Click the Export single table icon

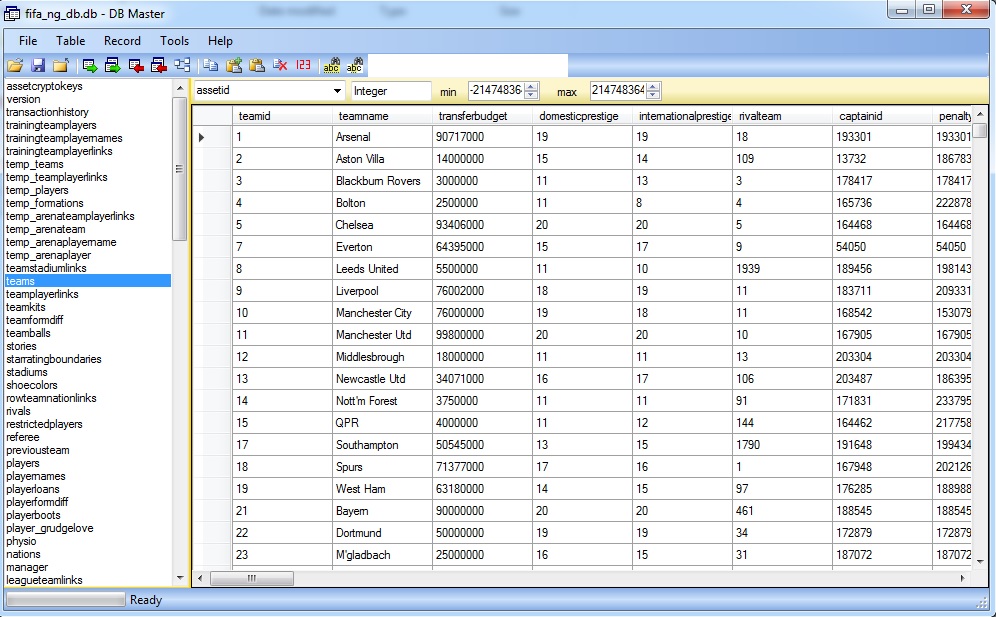pyautogui.click(x=90, y=65)
